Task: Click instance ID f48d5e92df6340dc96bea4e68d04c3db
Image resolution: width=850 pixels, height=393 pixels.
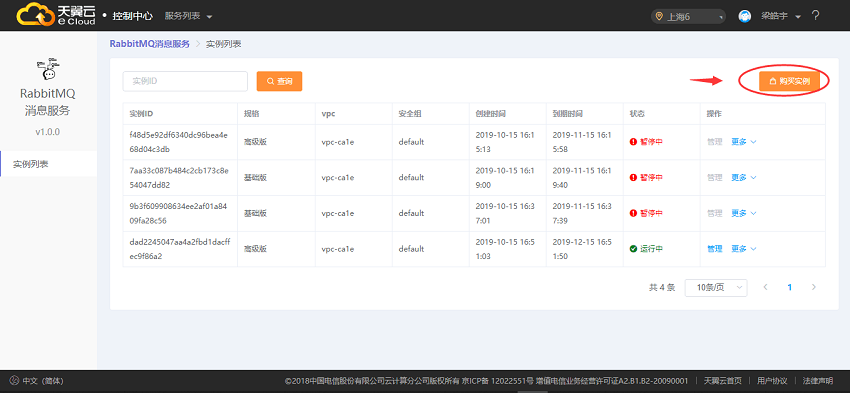Action: (x=179, y=141)
